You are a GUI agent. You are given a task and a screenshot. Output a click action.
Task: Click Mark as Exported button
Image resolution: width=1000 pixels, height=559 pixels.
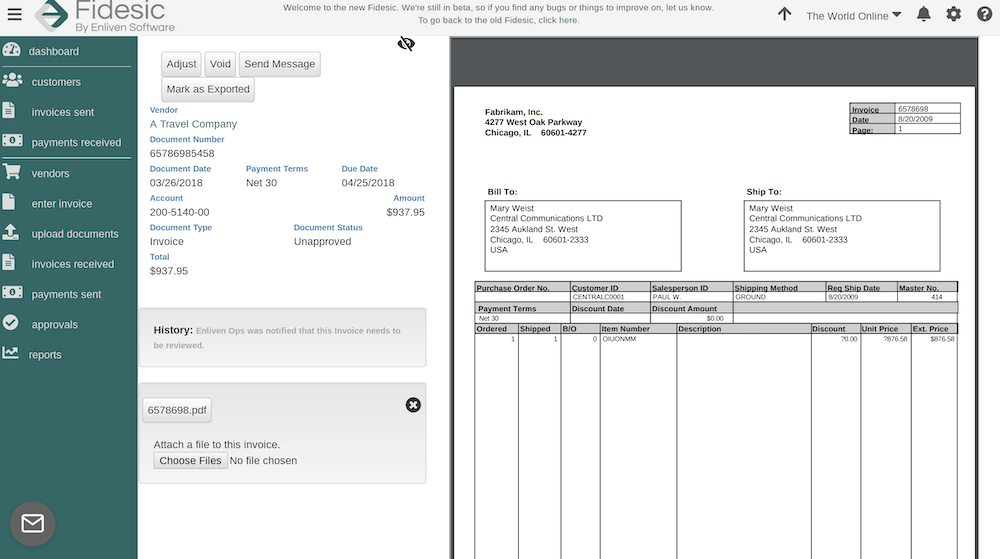pos(208,89)
